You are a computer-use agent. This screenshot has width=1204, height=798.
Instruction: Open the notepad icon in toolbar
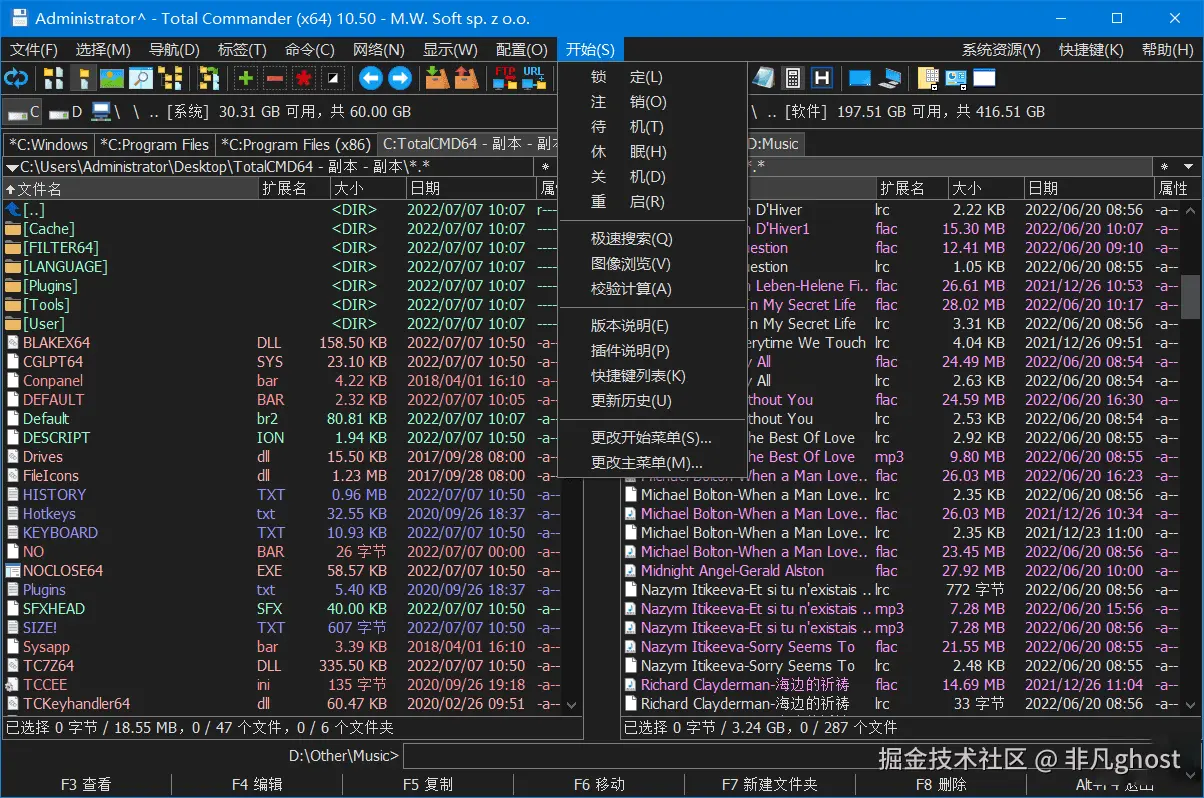[765, 78]
